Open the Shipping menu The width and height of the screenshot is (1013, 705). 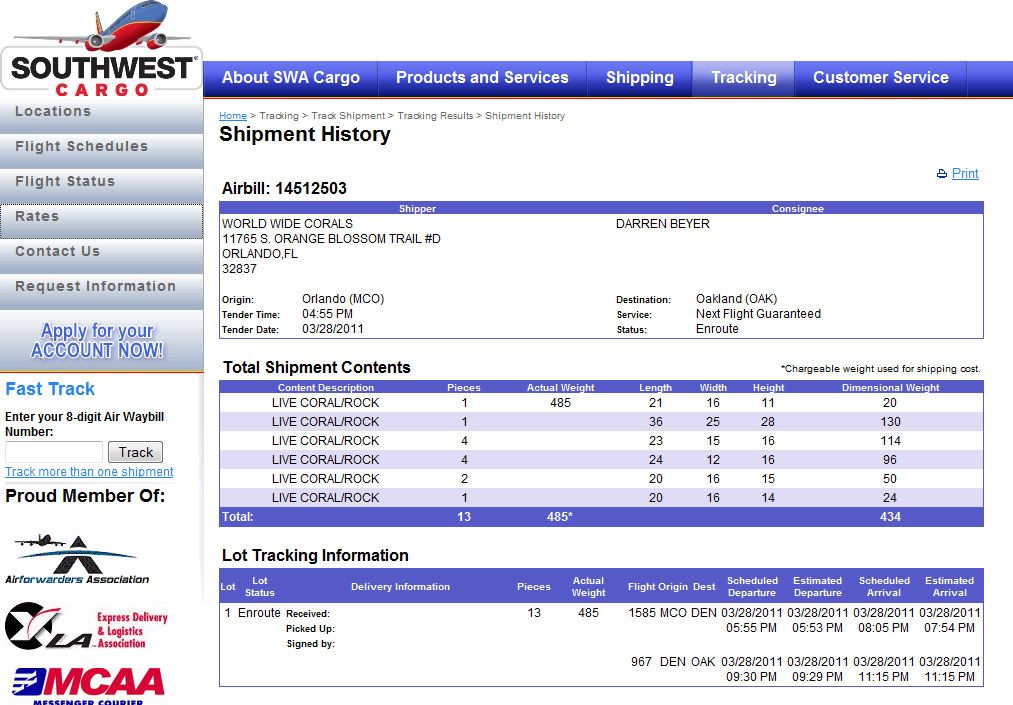(640, 78)
